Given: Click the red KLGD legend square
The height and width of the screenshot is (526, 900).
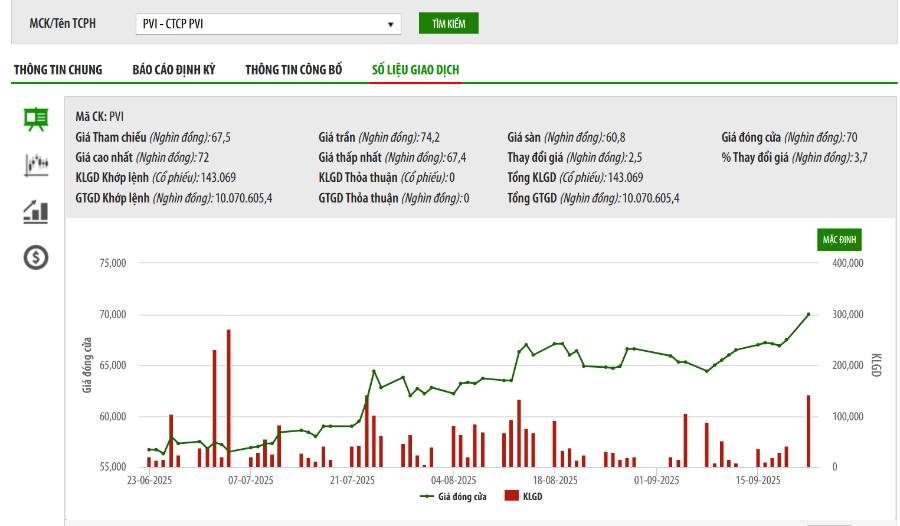Looking at the screenshot, I should 511,496.
